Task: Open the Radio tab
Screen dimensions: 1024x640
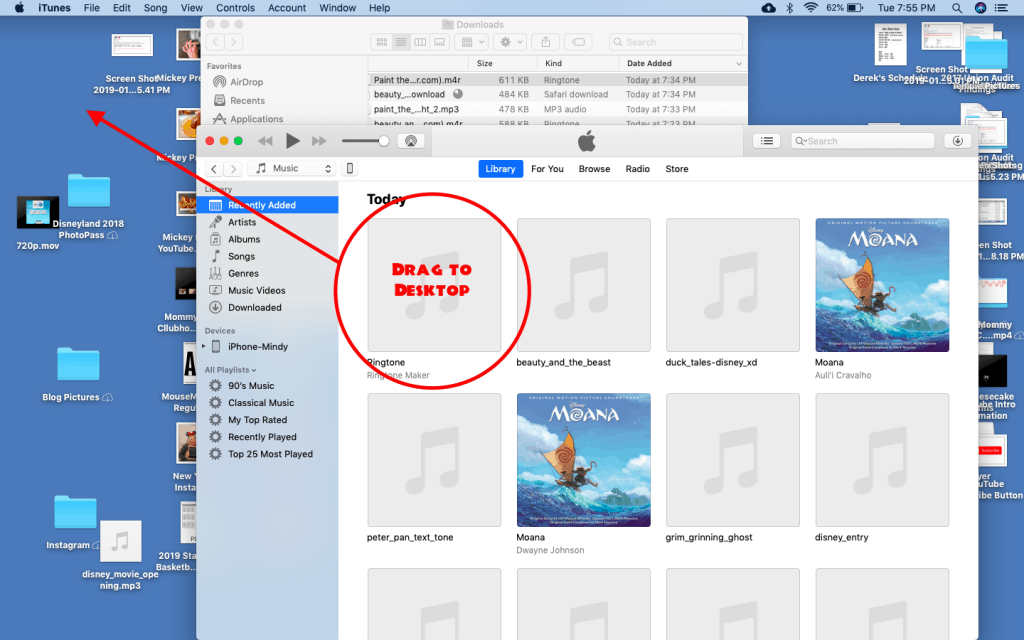Action: click(x=637, y=168)
